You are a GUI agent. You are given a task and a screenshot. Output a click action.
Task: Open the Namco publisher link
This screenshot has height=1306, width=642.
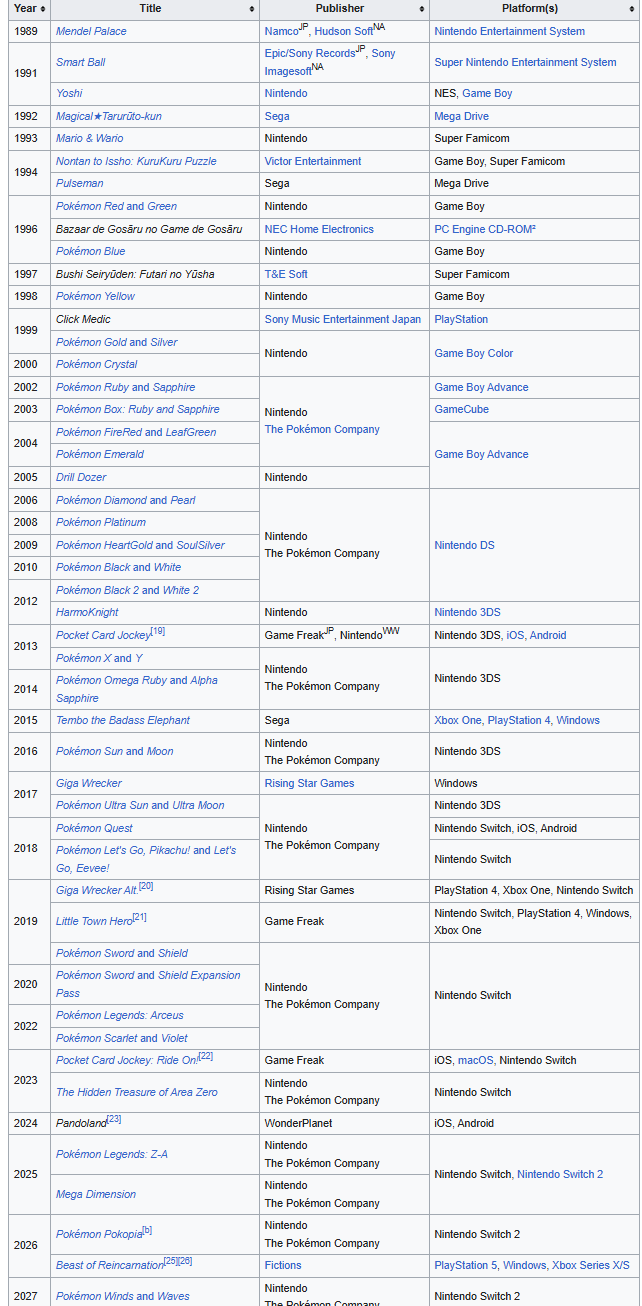(282, 32)
